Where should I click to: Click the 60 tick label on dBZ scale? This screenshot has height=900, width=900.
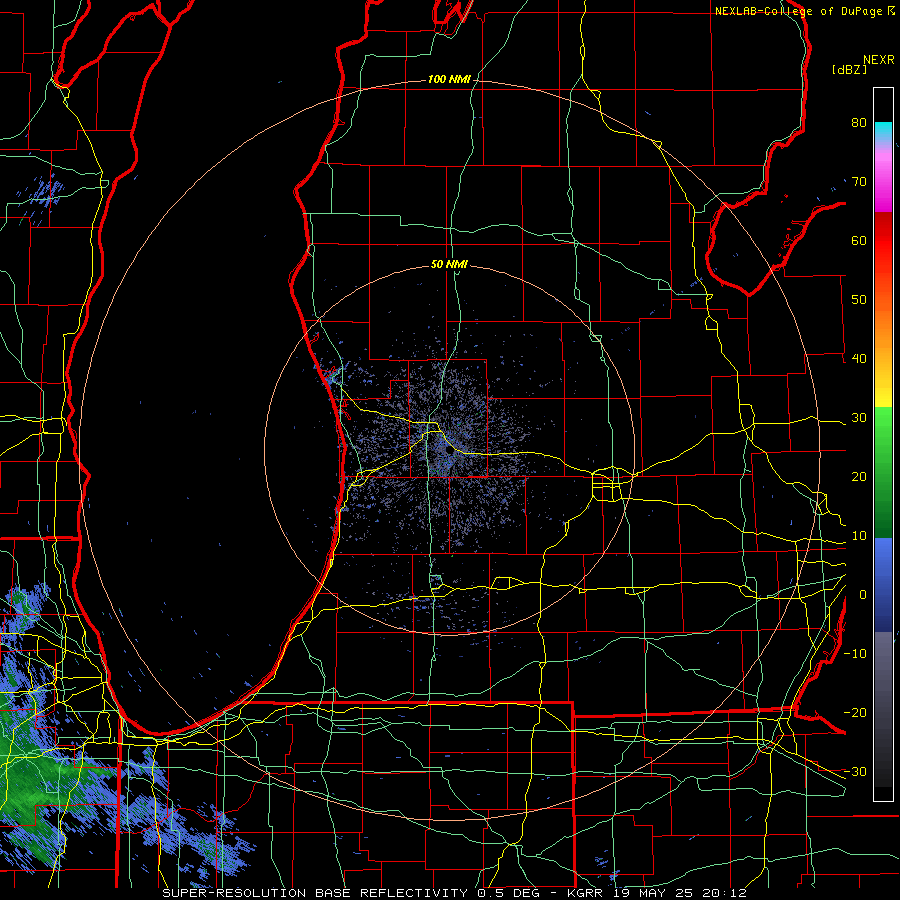[859, 240]
